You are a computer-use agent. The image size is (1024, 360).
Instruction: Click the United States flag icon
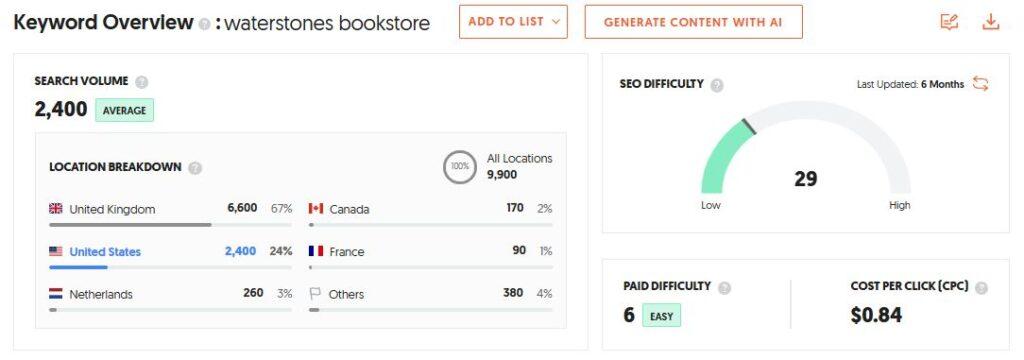[56, 251]
